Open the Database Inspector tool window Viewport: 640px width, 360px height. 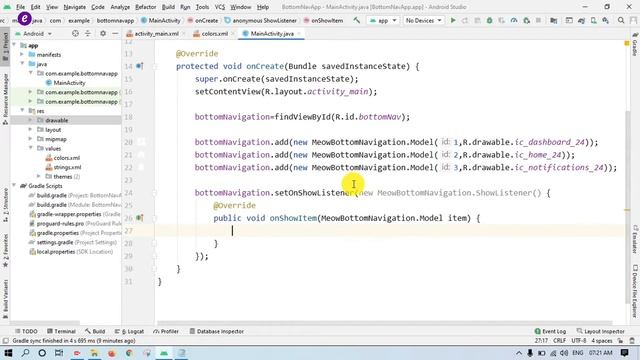(x=216, y=331)
